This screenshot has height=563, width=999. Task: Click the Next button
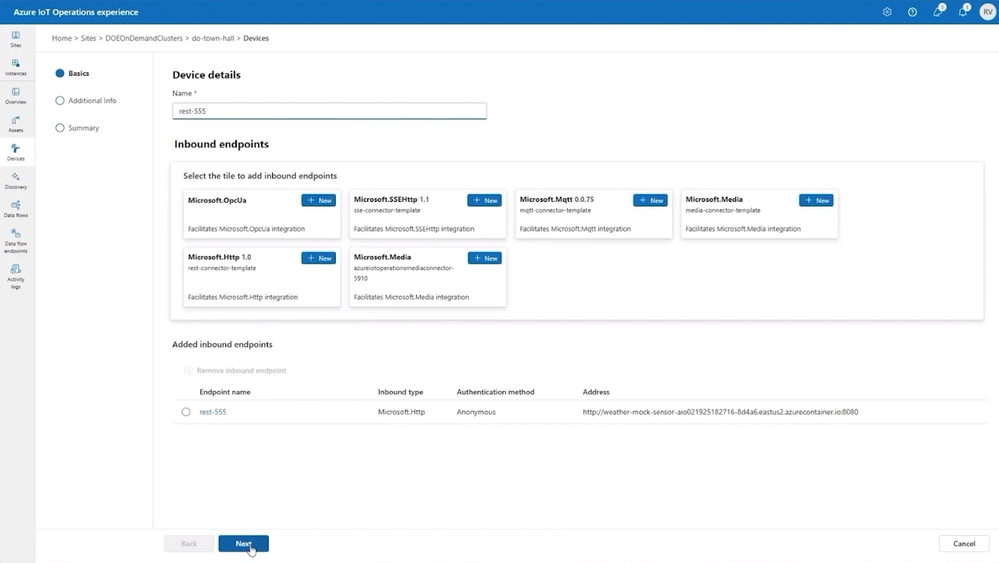(x=243, y=543)
